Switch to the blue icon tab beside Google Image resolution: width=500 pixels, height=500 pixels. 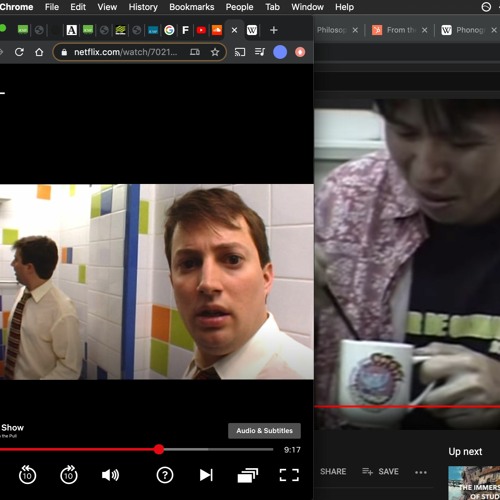(153, 30)
